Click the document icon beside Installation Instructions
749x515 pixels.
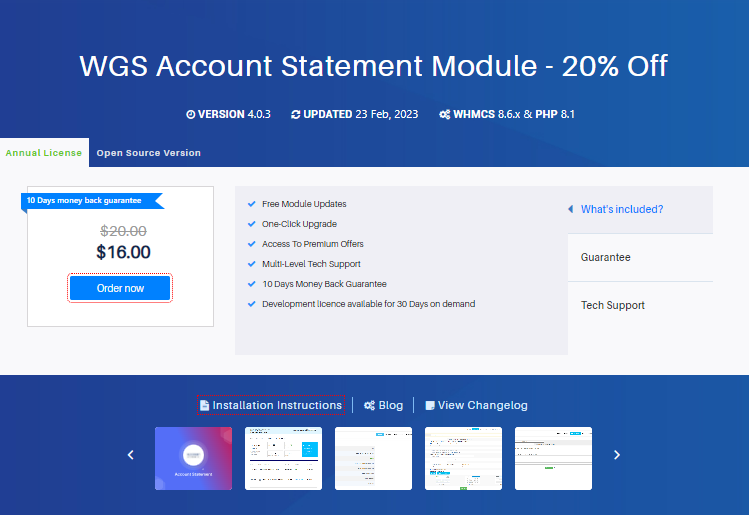coord(204,405)
